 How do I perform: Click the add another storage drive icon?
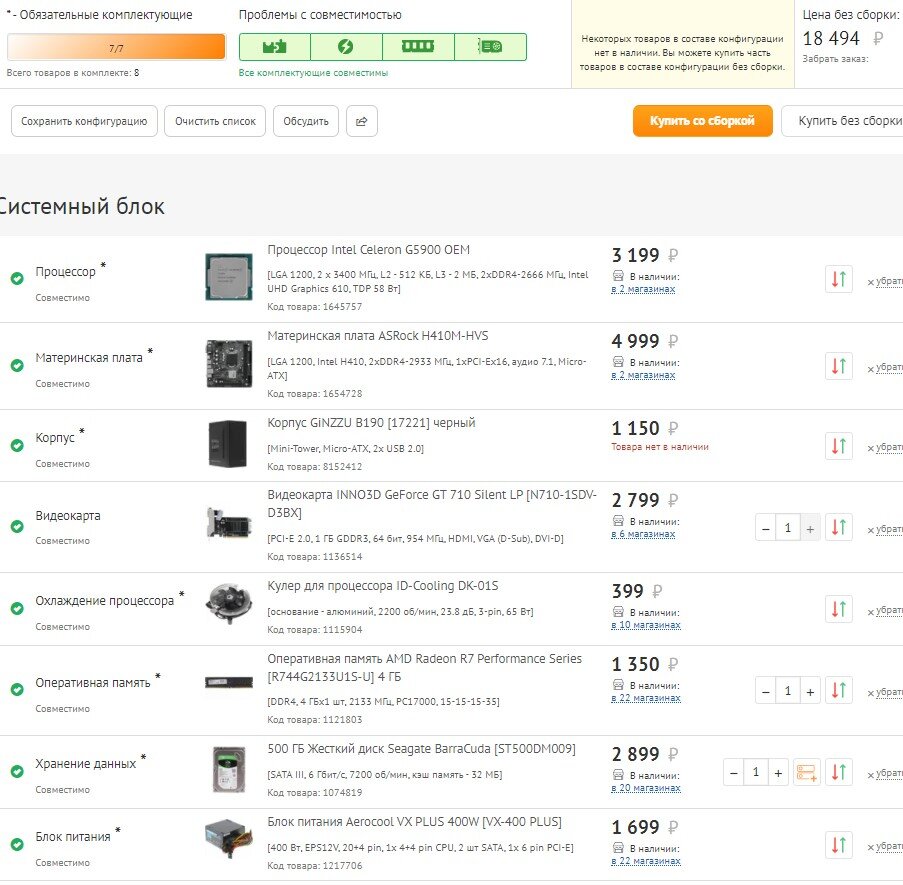tap(806, 772)
